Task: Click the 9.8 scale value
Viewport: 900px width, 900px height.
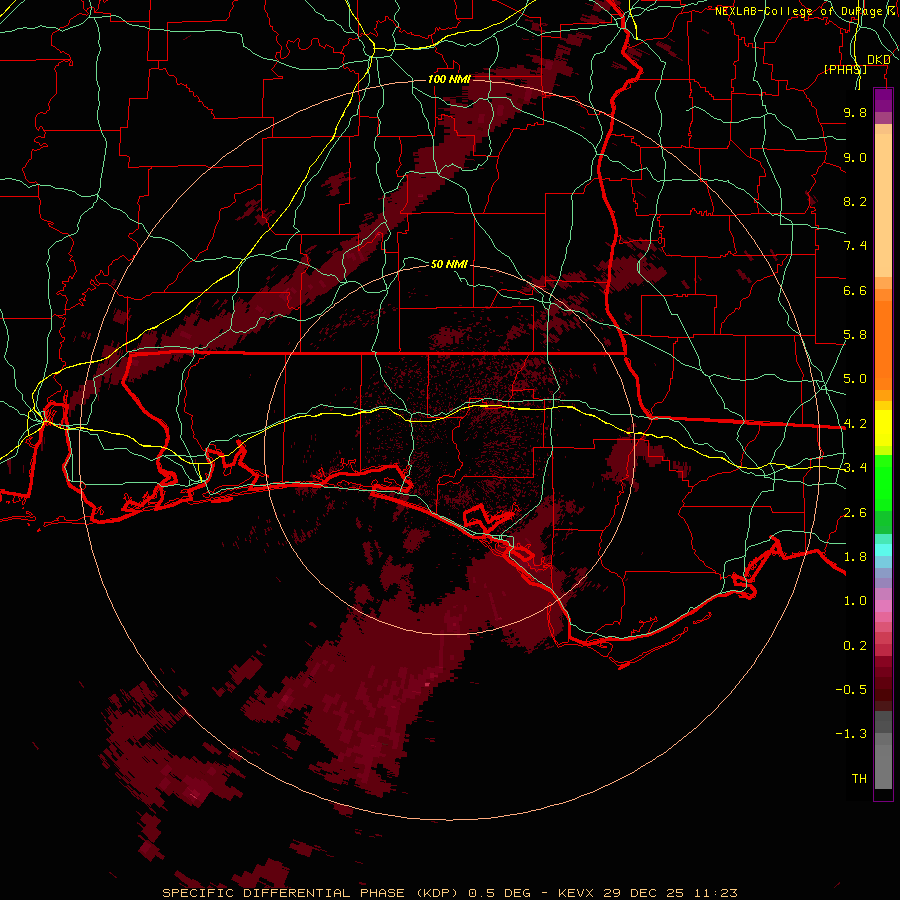Action: pos(855,112)
